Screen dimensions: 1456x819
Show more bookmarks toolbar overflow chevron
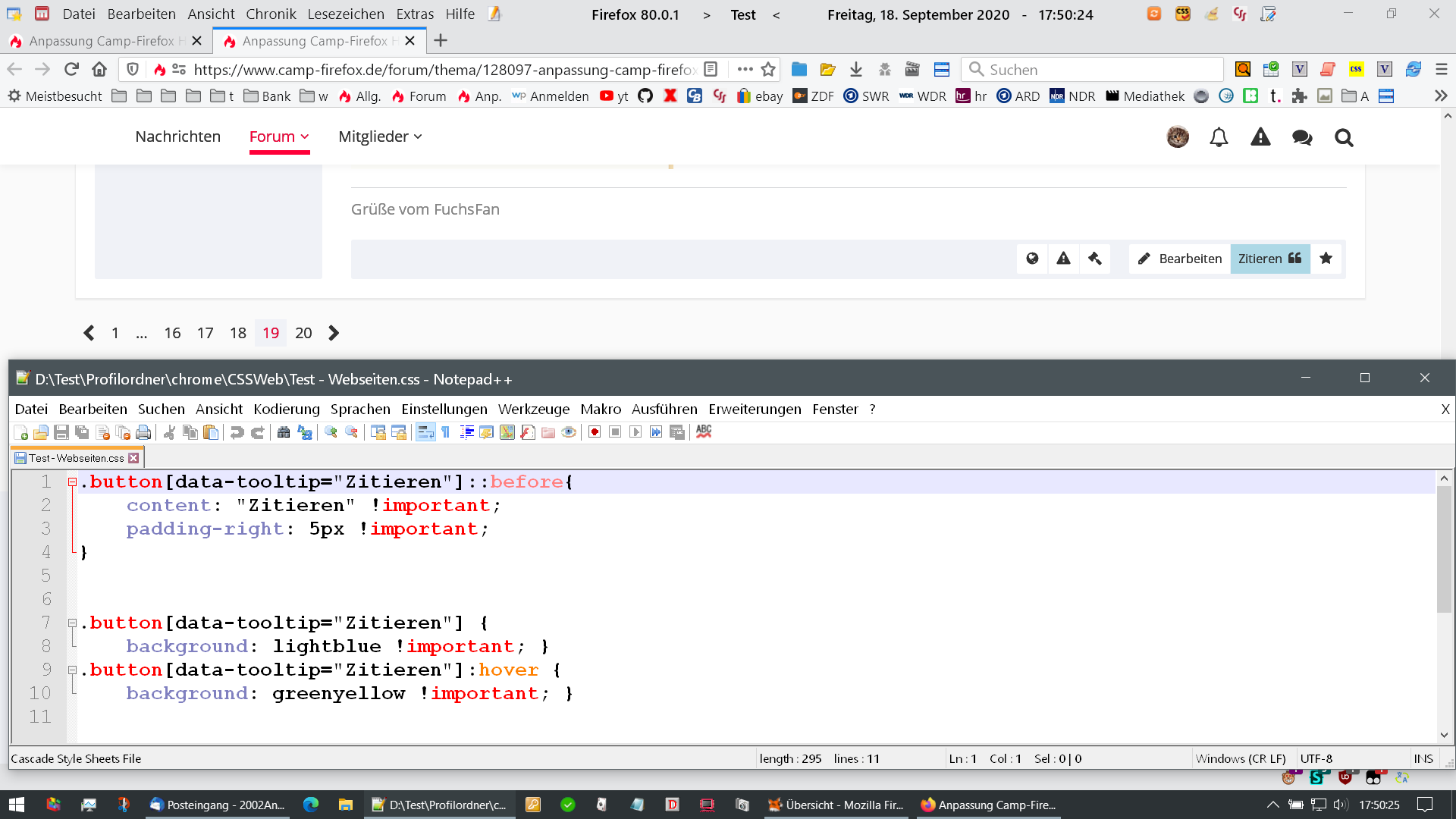coord(1441,96)
